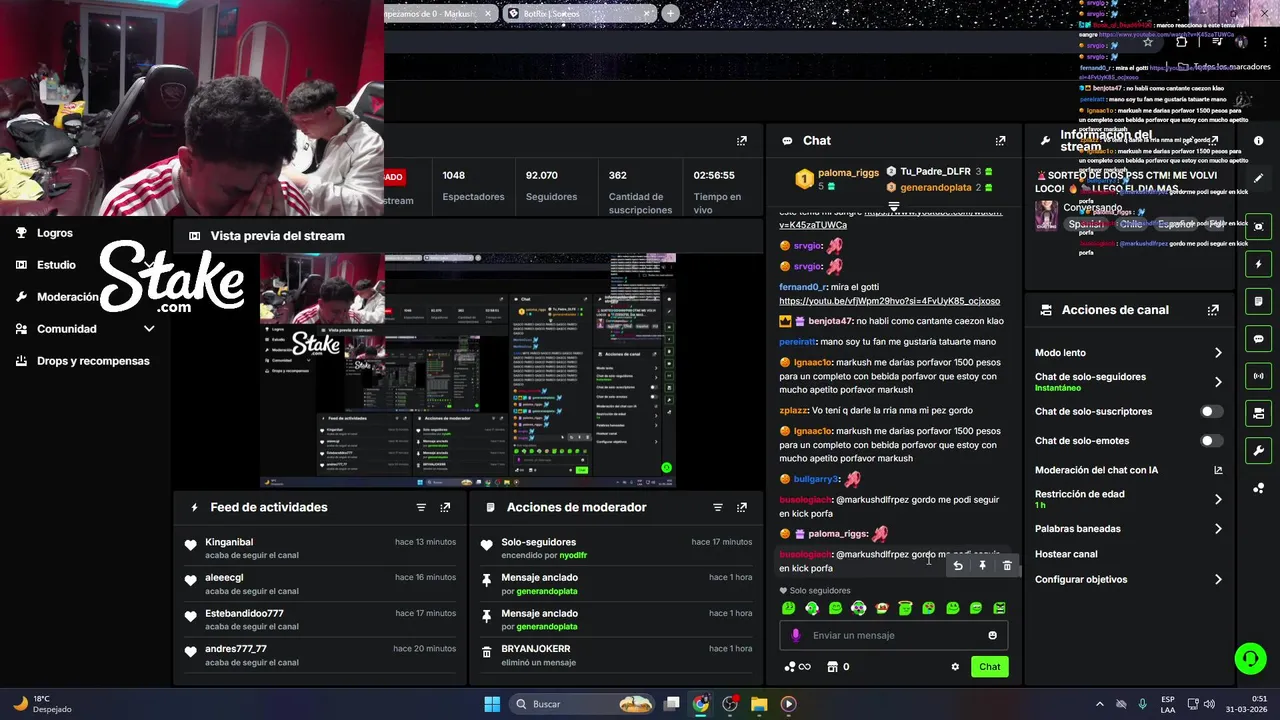Viewport: 1280px width, 720px height.
Task: Pop out Feed de actividades panel
Action: tap(445, 508)
